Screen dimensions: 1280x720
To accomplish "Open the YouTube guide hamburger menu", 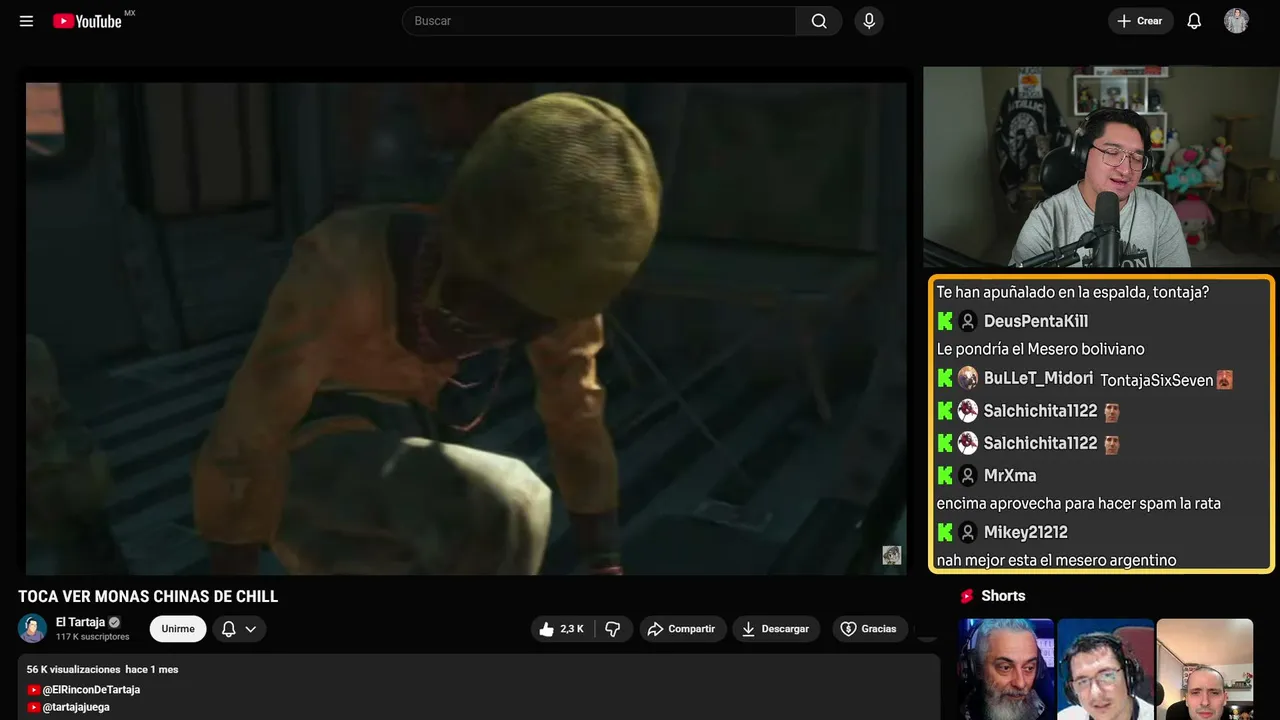I will pyautogui.click(x=27, y=21).
